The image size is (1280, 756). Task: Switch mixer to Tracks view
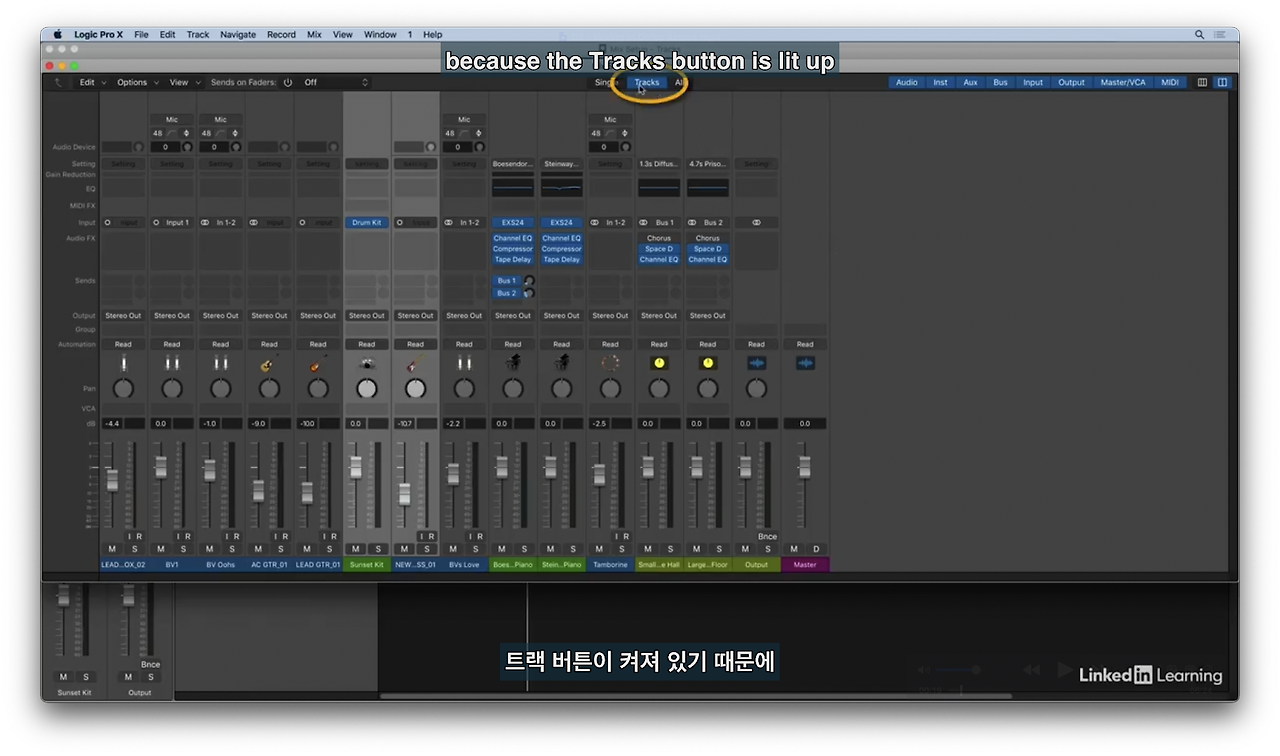647,83
